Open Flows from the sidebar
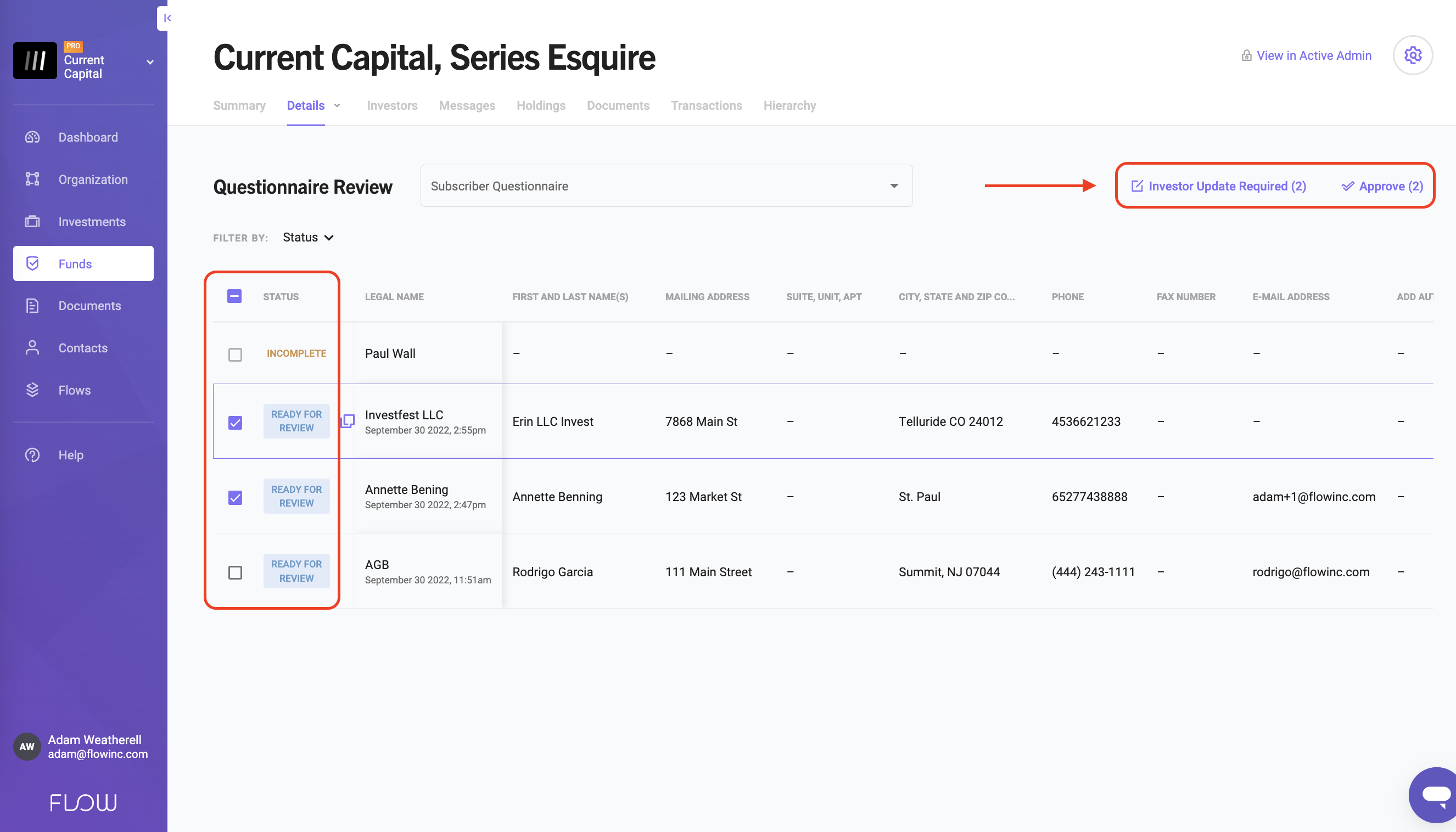 [83, 390]
